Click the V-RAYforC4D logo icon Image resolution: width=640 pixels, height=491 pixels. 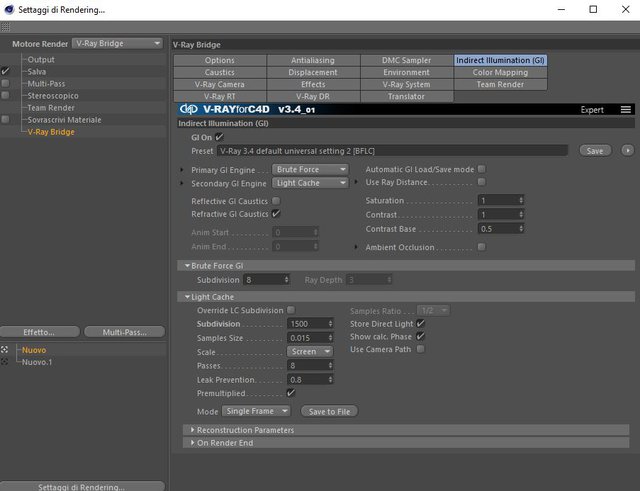tap(189, 109)
